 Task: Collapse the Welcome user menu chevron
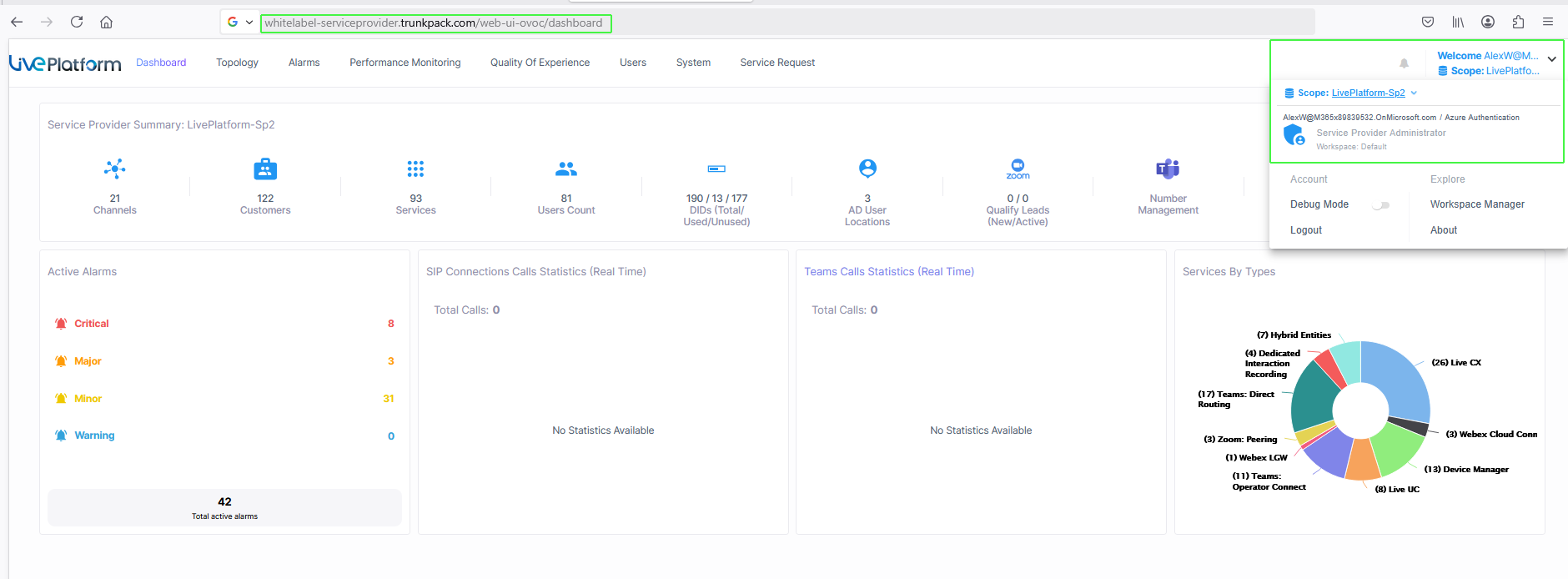(x=1551, y=59)
